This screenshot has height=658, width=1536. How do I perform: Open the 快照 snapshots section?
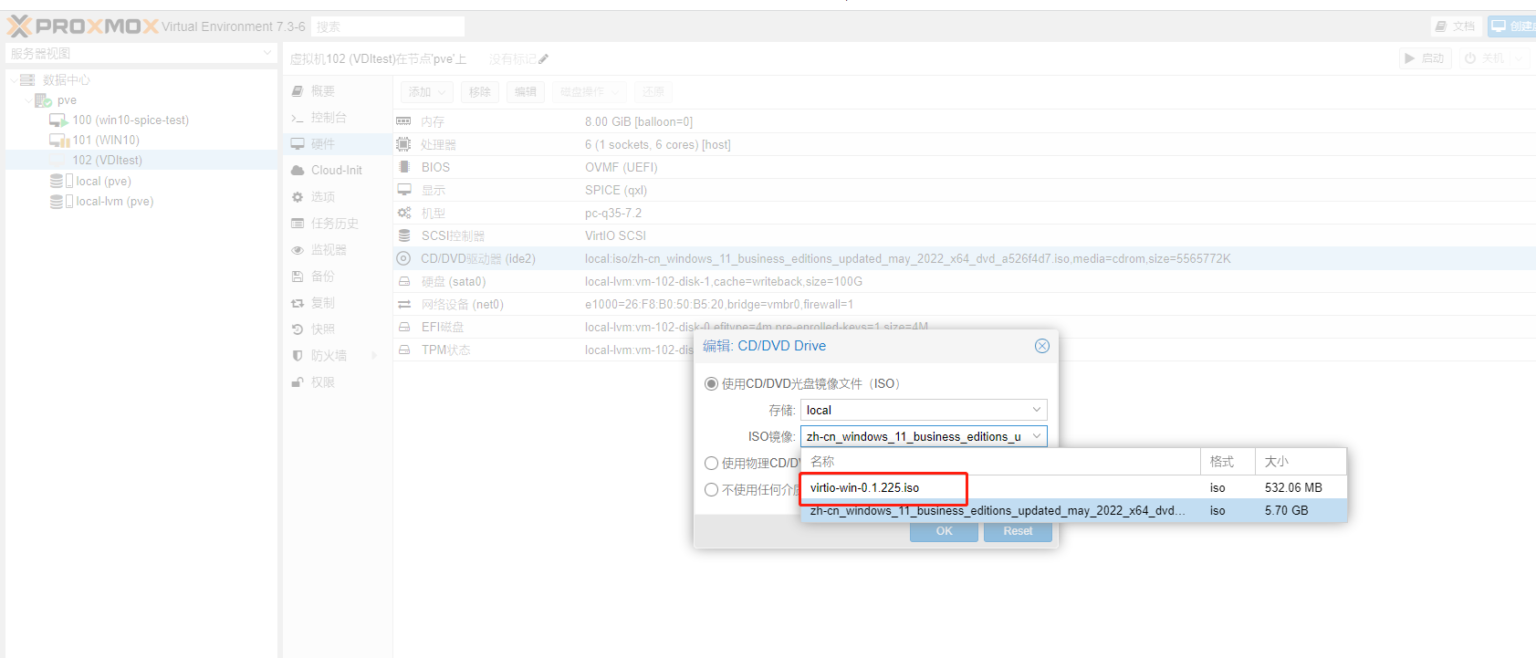tap(322, 329)
